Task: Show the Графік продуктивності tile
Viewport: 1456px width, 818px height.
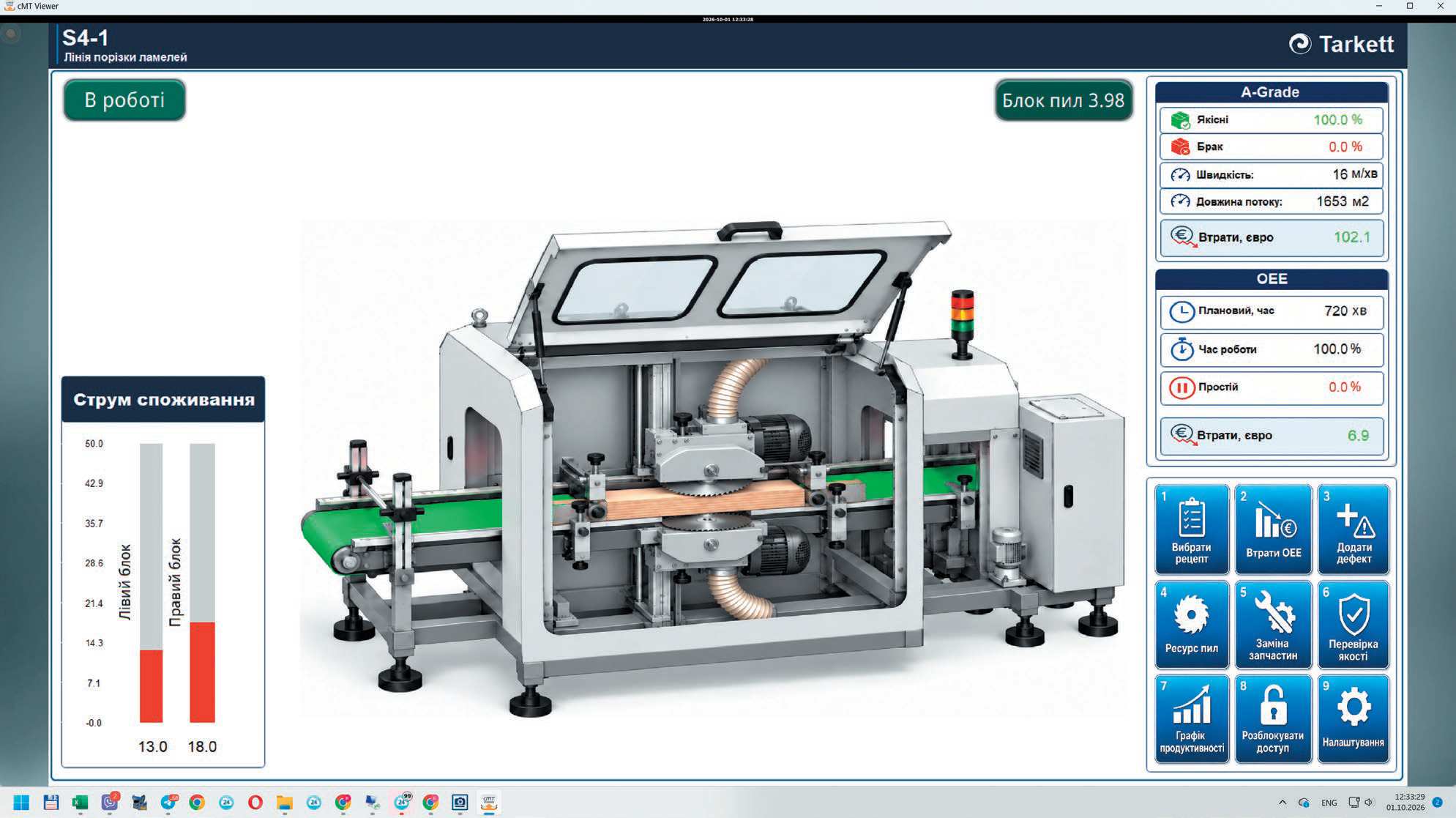Action: click(1191, 719)
